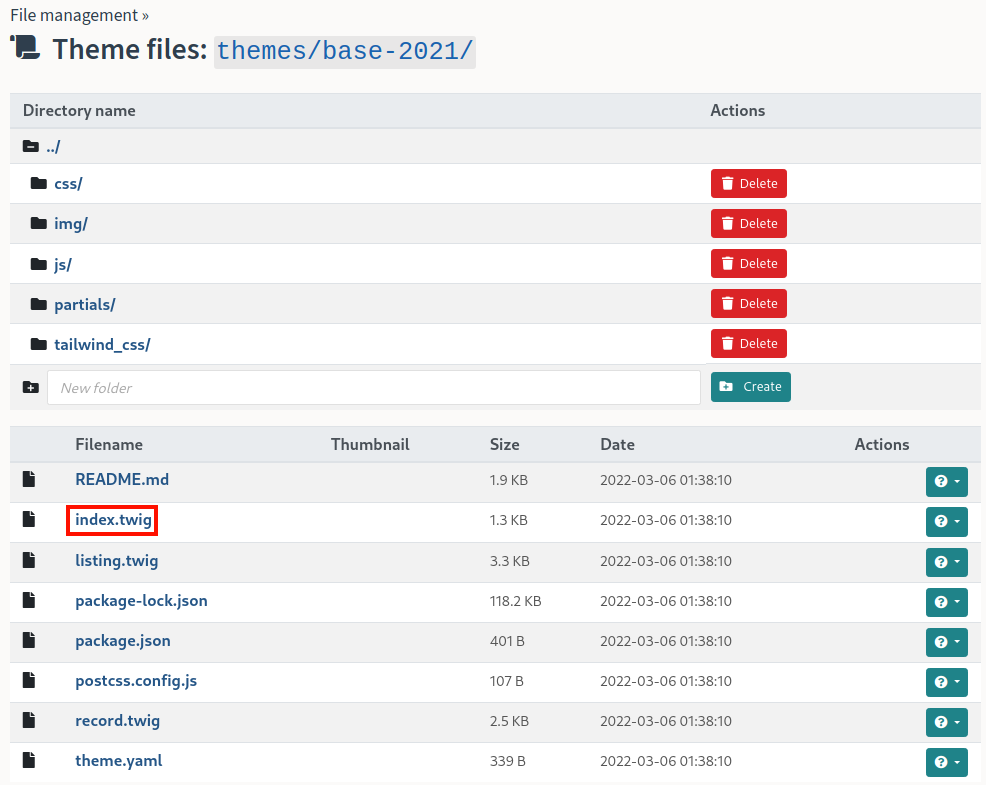986x785 pixels.
Task: Open the File management breadcrumb link
Action: pos(74,15)
